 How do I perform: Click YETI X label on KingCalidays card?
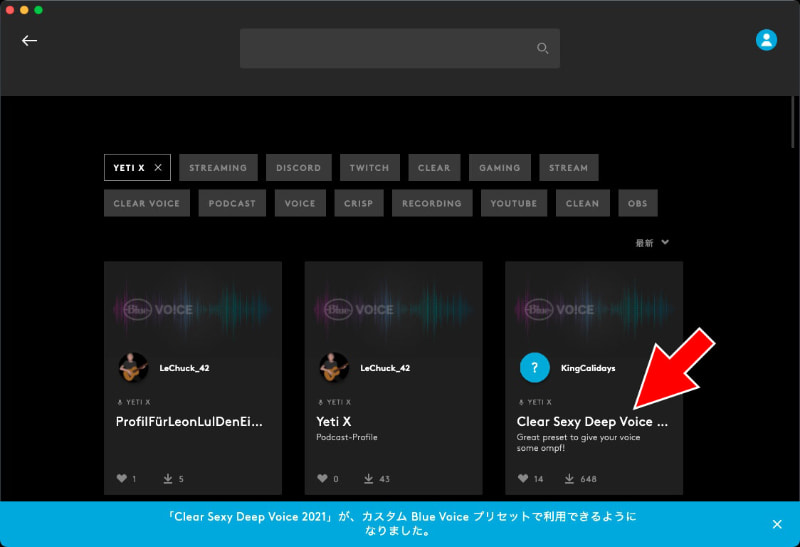(x=539, y=402)
